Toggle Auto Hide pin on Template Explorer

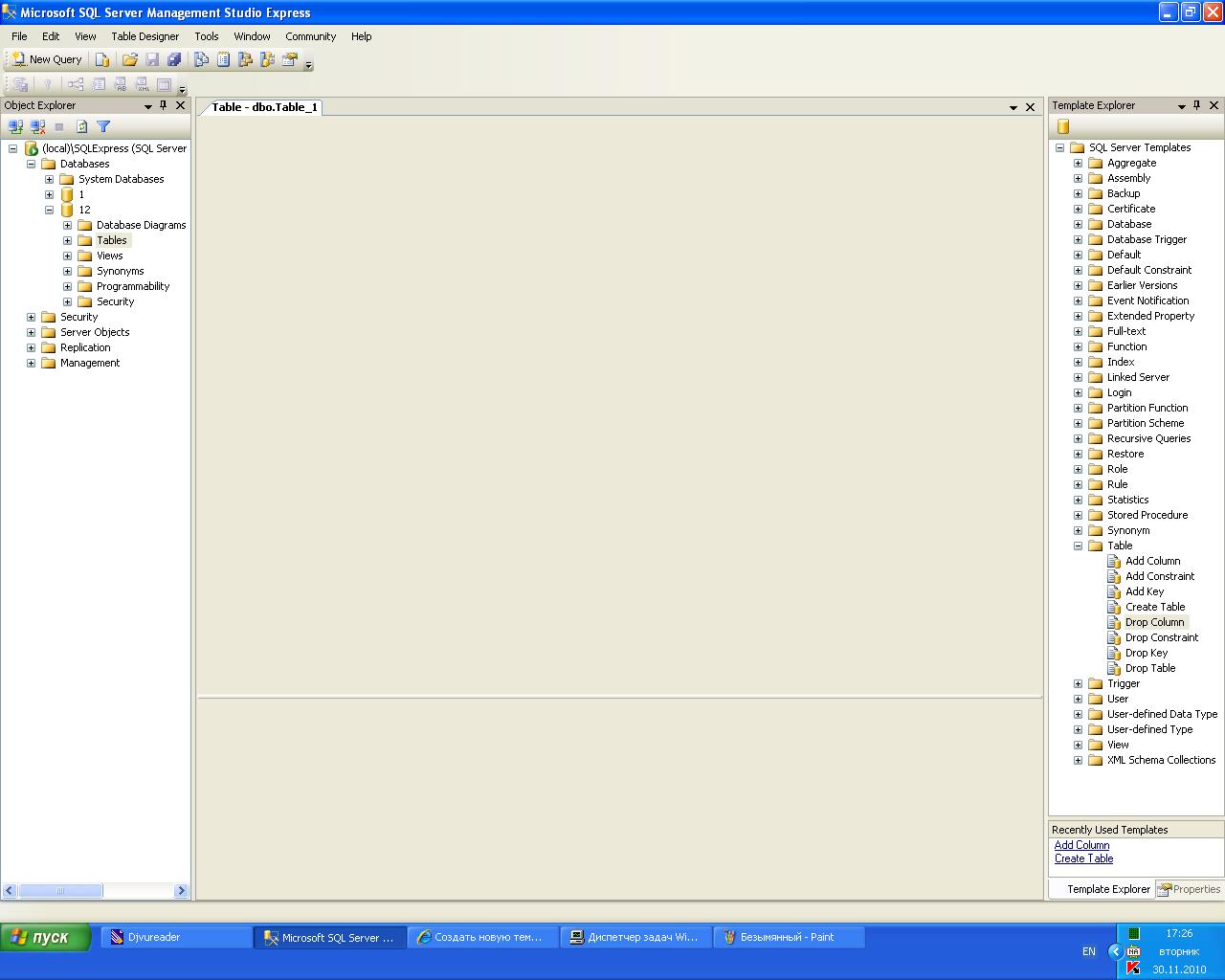pyautogui.click(x=1196, y=105)
